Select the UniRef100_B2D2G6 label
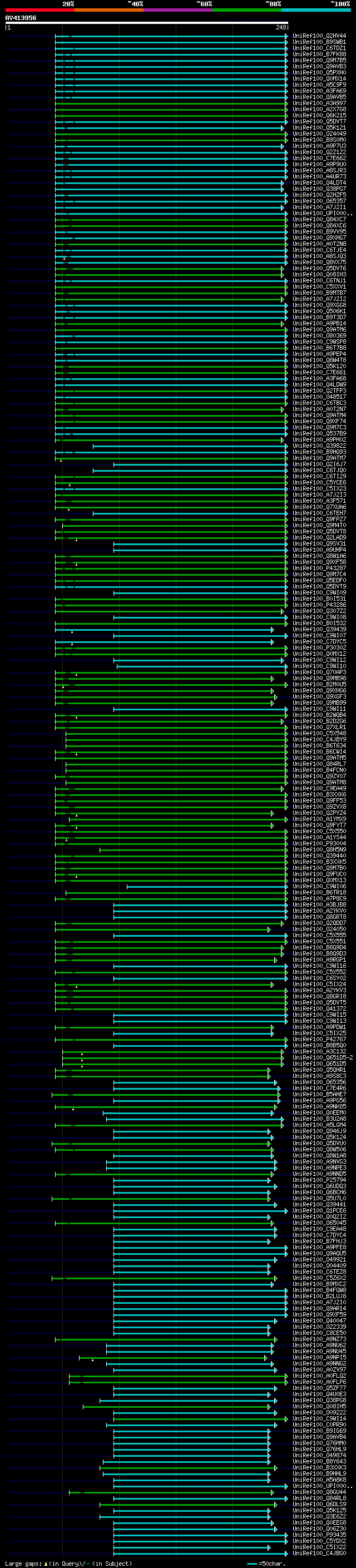Image resolution: width=356 pixels, height=1568 pixels. (319, 721)
